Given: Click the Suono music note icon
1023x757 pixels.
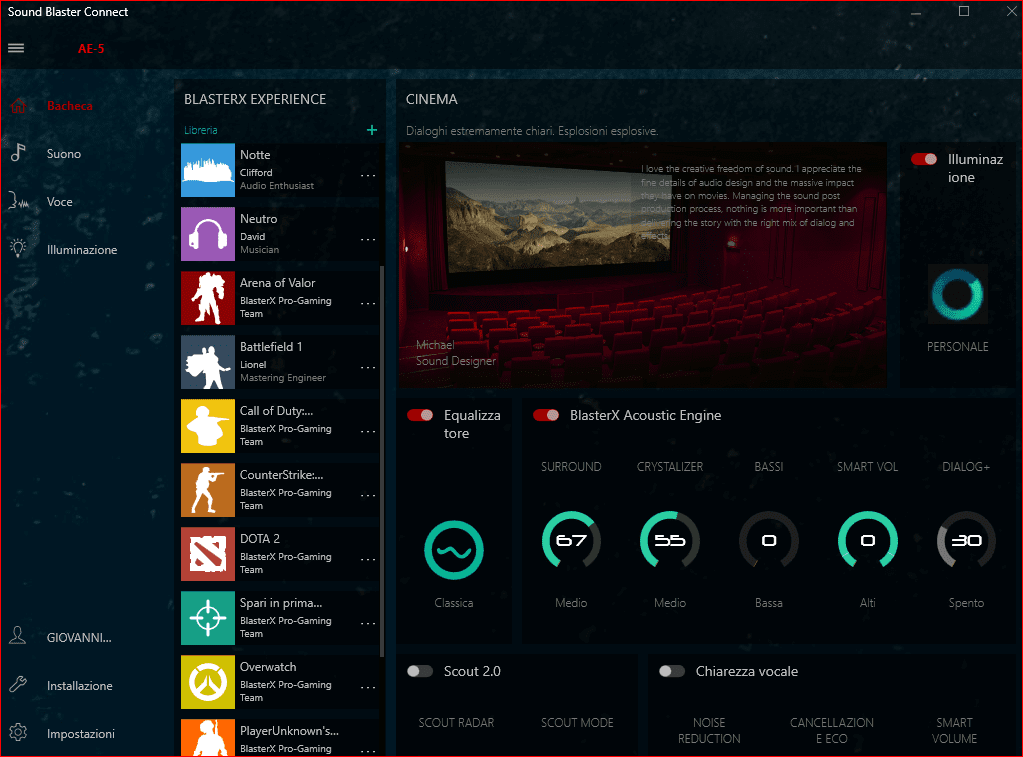Looking at the screenshot, I should click(x=17, y=153).
